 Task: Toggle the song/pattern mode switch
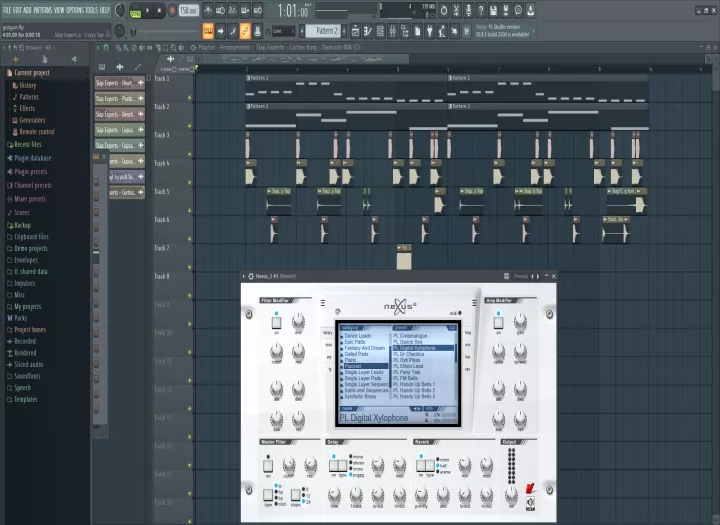[135, 10]
